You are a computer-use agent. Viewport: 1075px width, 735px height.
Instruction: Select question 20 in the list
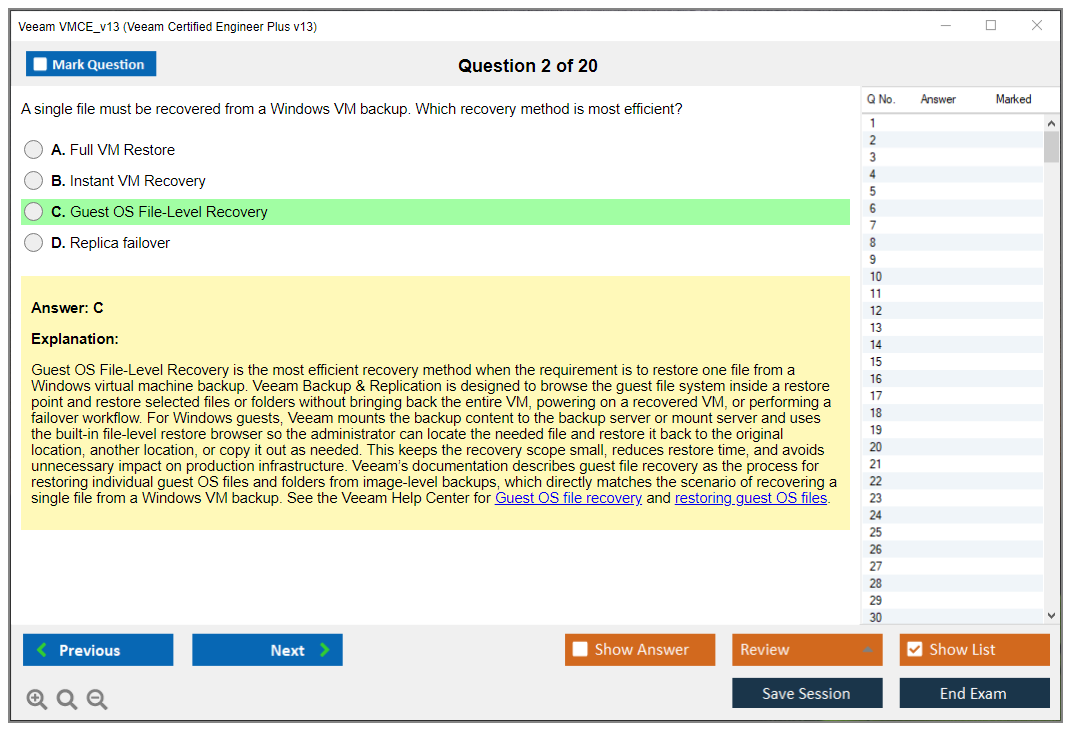coord(952,447)
